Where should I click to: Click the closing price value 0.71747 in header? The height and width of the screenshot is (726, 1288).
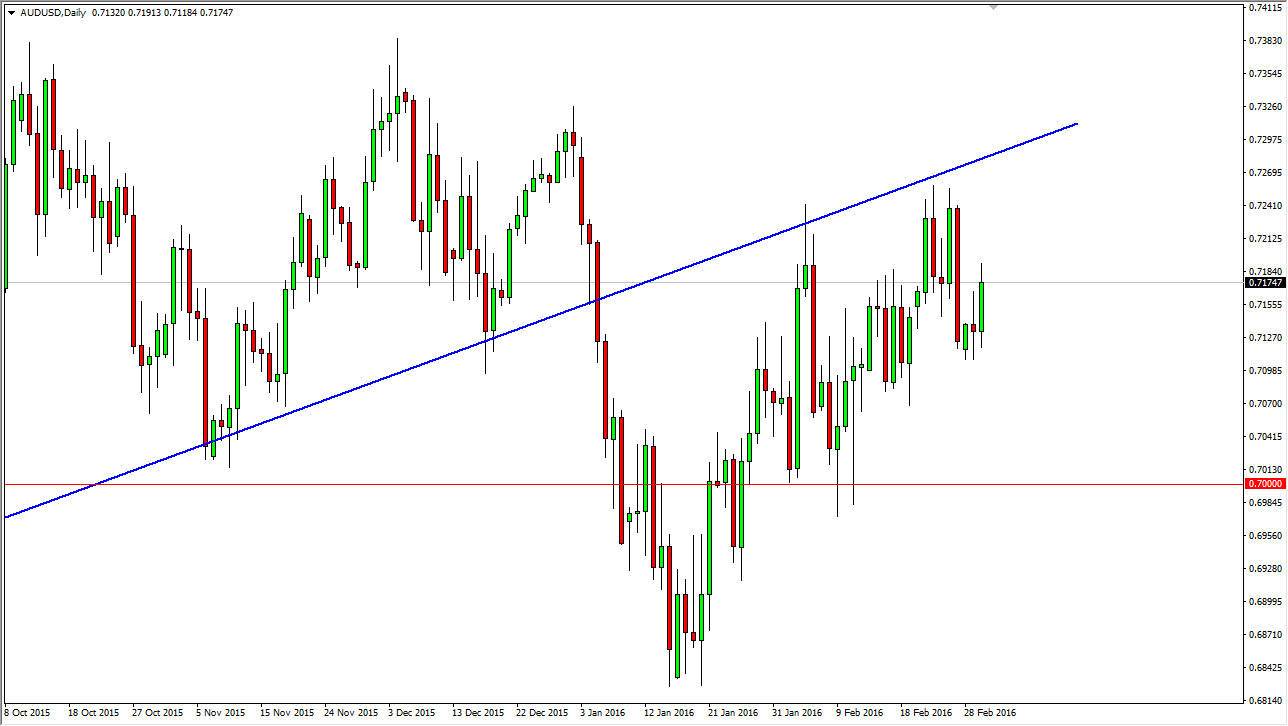[x=215, y=11]
